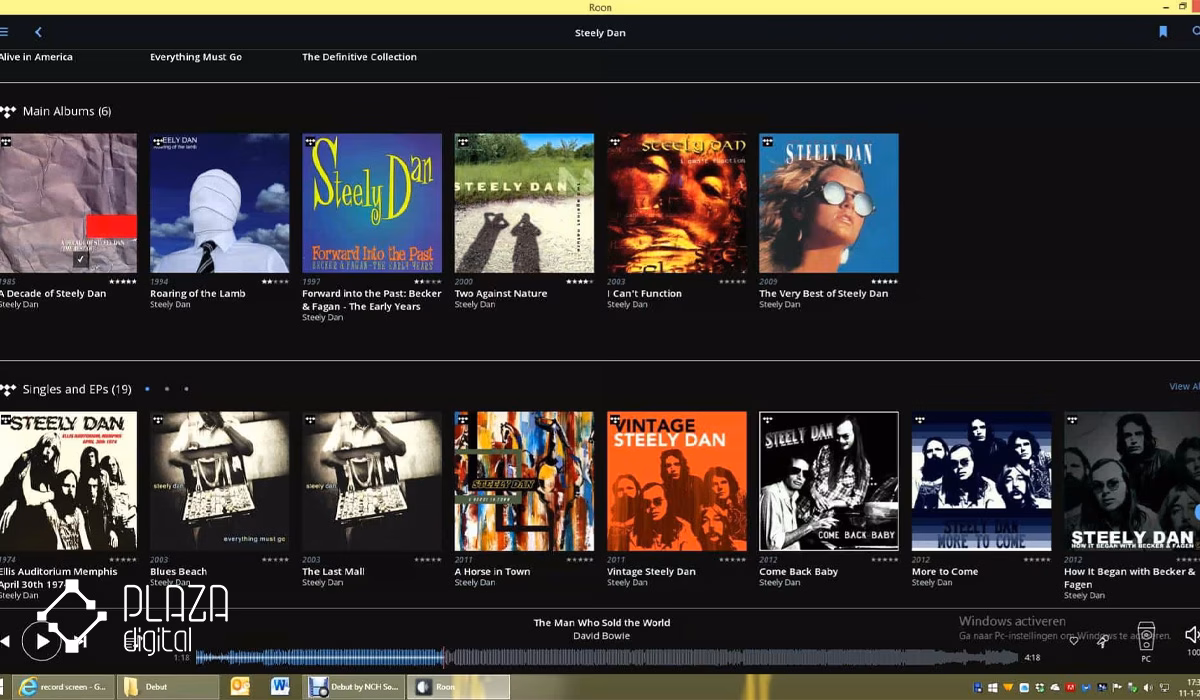Click the now-playing title The Man Who Sold the World

tap(602, 622)
